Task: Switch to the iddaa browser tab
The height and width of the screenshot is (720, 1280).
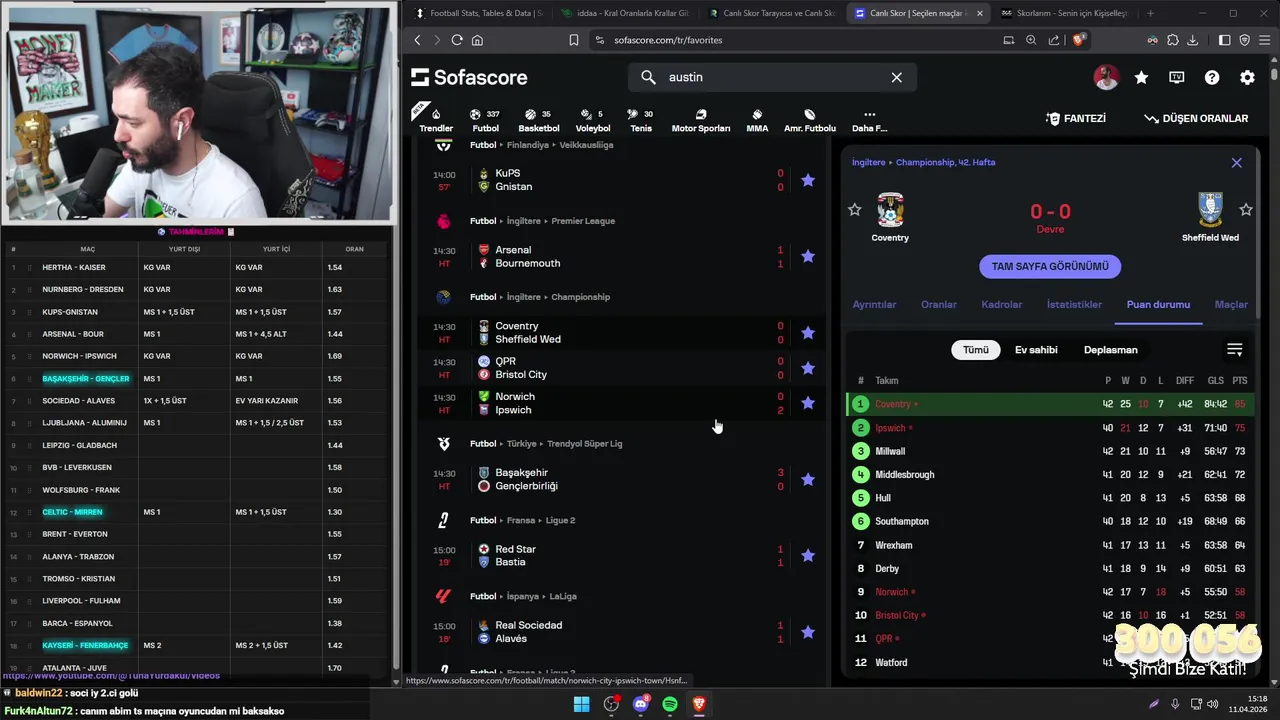Action: point(625,13)
